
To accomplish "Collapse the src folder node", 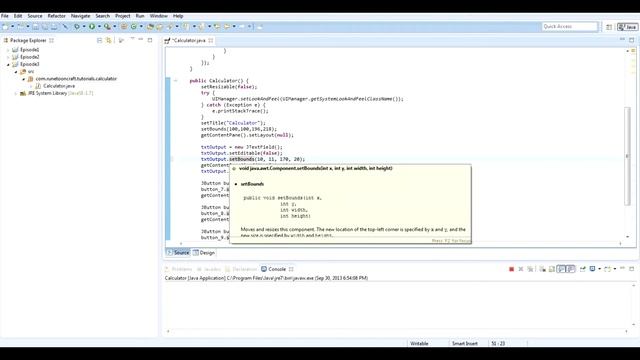I will point(16,72).
